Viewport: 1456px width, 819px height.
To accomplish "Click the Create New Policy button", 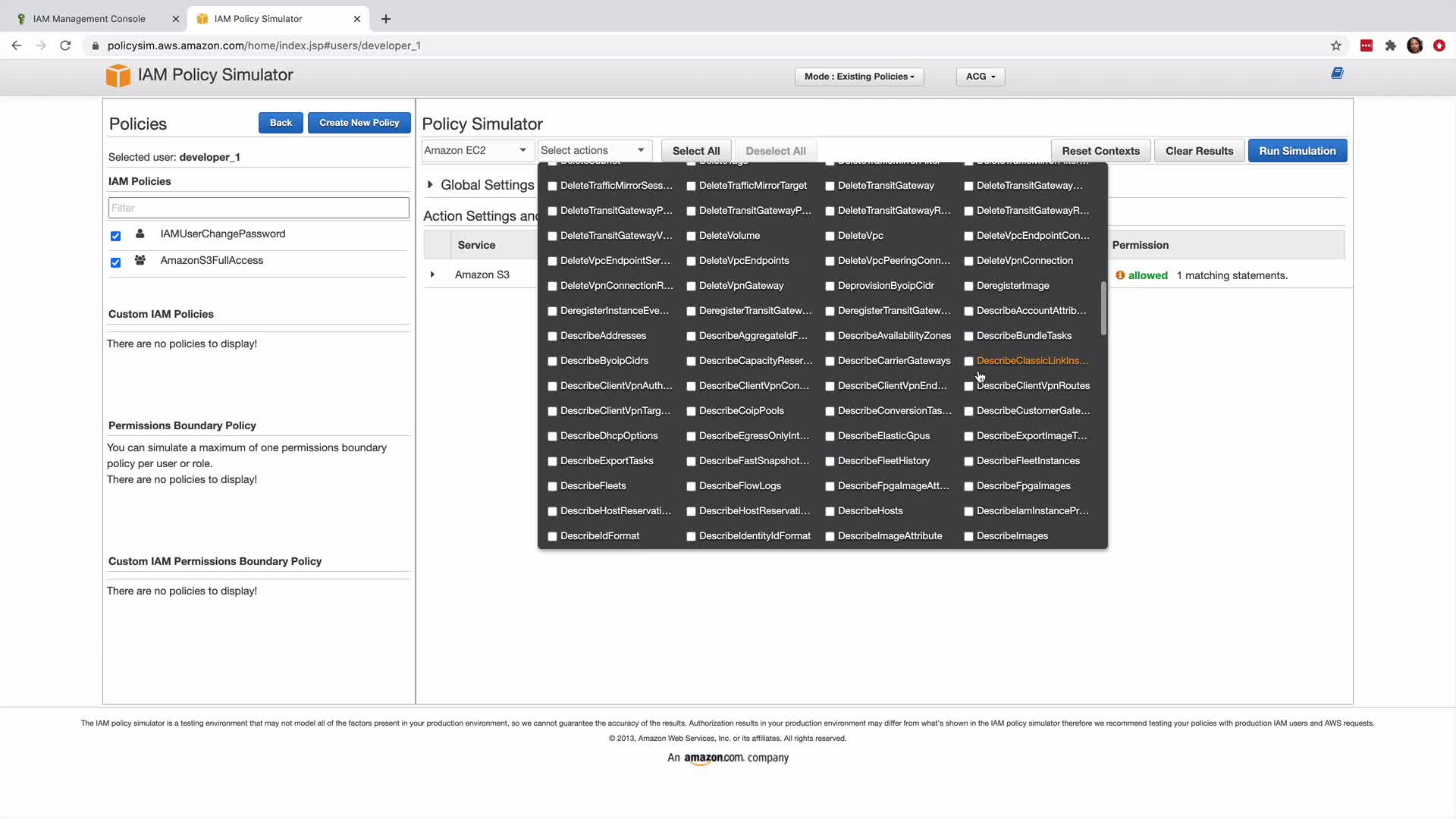I will 359,123.
